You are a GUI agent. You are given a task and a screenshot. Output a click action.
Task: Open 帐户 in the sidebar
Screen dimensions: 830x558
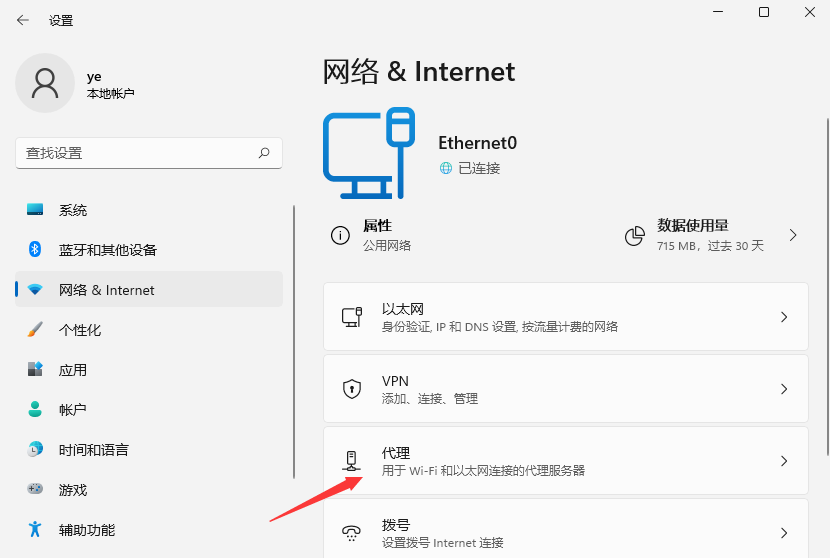(149, 409)
